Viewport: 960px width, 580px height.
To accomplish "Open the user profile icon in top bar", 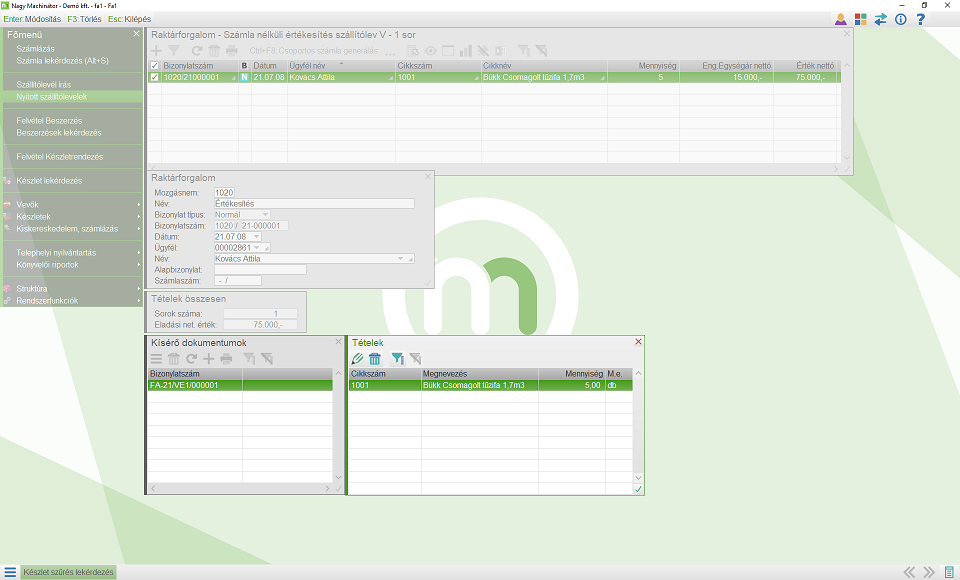I will click(840, 19).
